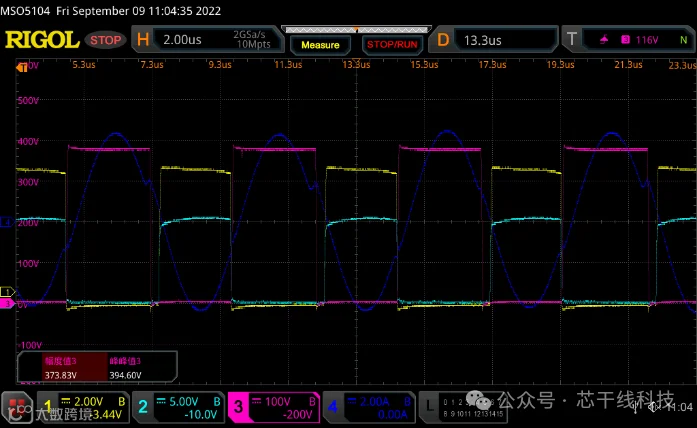Image resolution: width=697 pixels, height=428 pixels.
Task: Tap the 13.3us center time label
Action: pyautogui.click(x=356, y=65)
